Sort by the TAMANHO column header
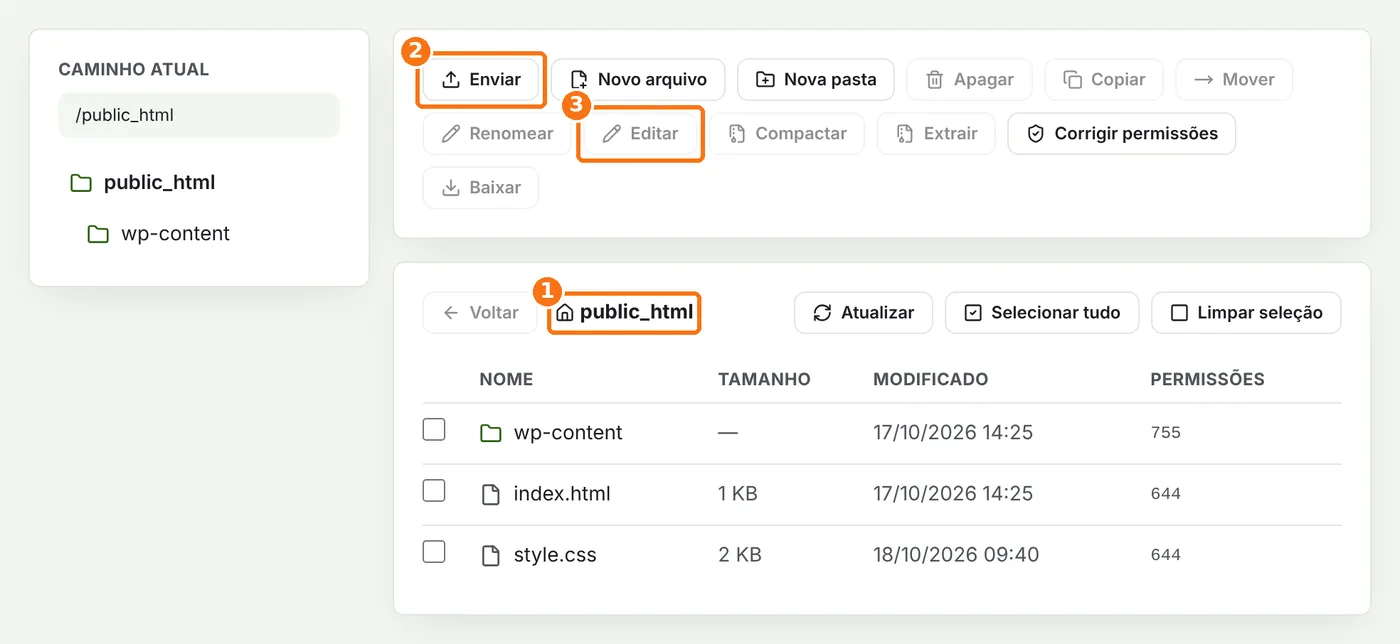This screenshot has width=1400, height=644. pos(764,379)
